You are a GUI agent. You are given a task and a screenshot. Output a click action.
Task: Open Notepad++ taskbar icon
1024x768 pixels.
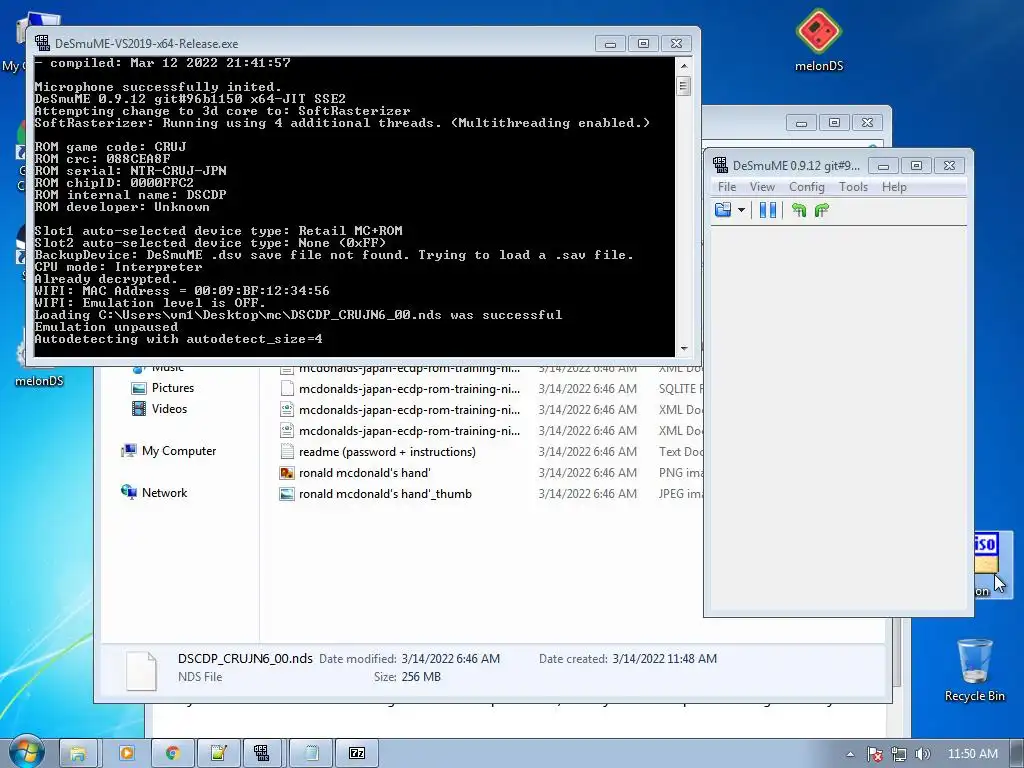[218, 753]
